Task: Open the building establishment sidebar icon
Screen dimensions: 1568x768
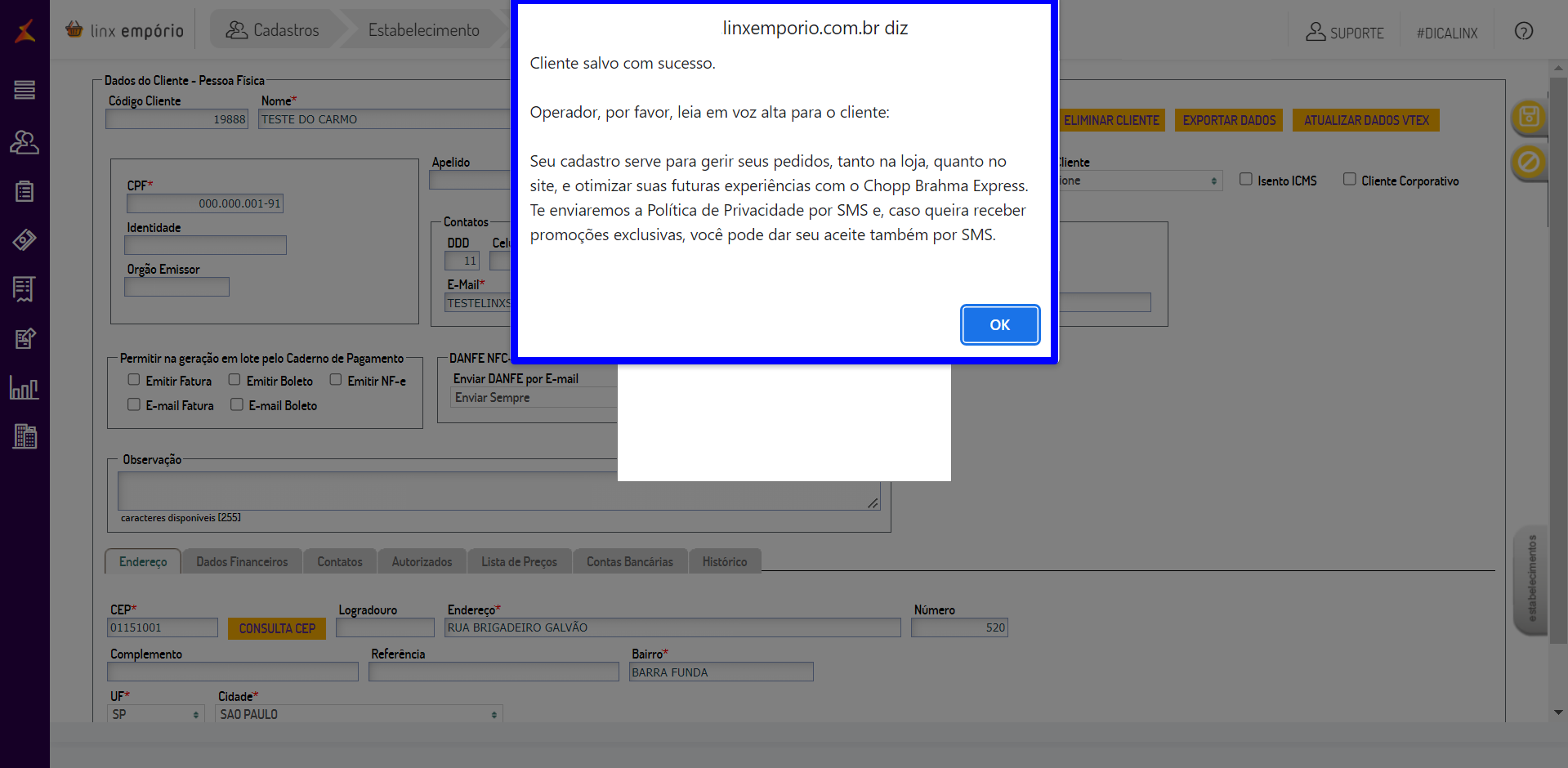Action: pyautogui.click(x=25, y=436)
